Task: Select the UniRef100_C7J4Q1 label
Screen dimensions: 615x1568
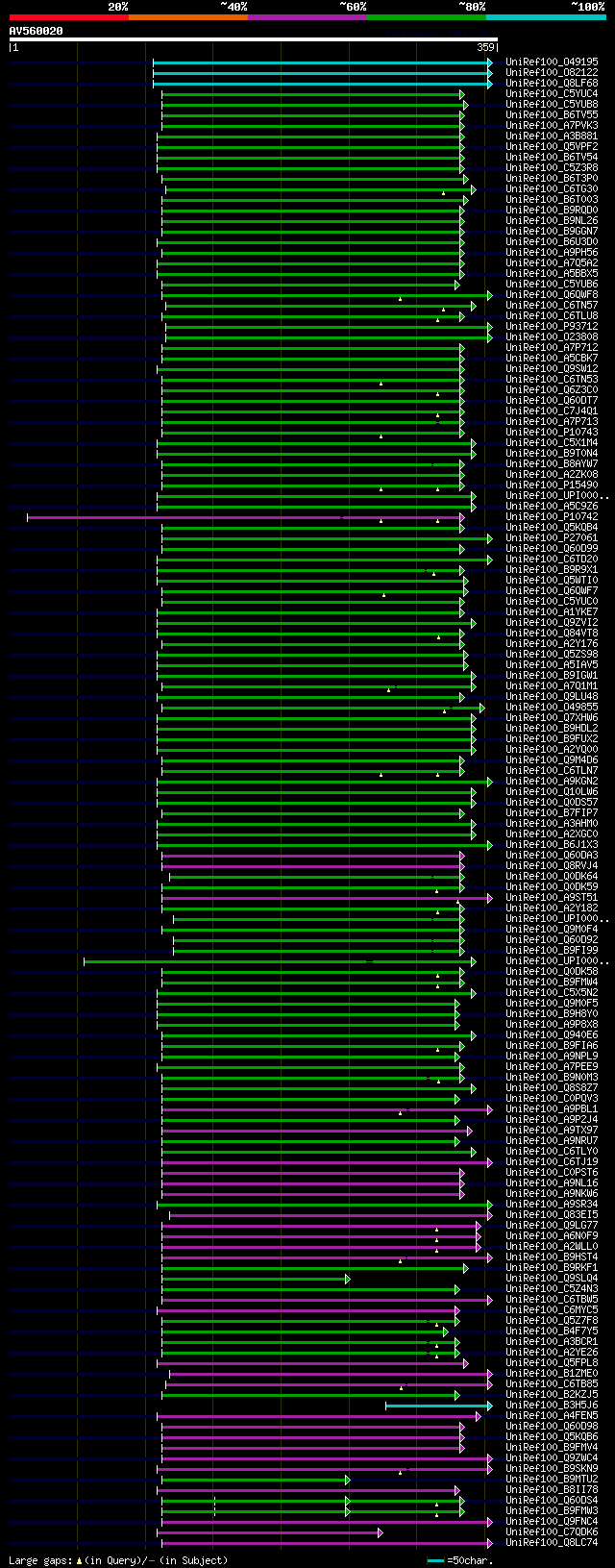Action: (552, 411)
